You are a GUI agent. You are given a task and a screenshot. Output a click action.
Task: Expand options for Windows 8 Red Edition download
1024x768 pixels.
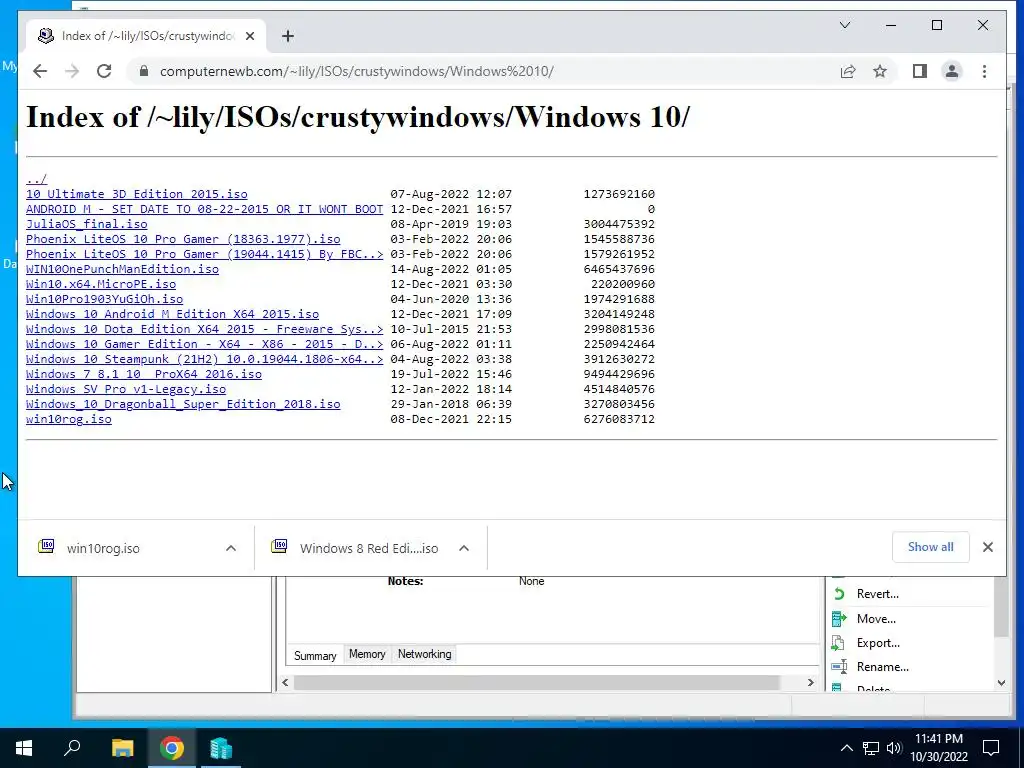tap(464, 548)
